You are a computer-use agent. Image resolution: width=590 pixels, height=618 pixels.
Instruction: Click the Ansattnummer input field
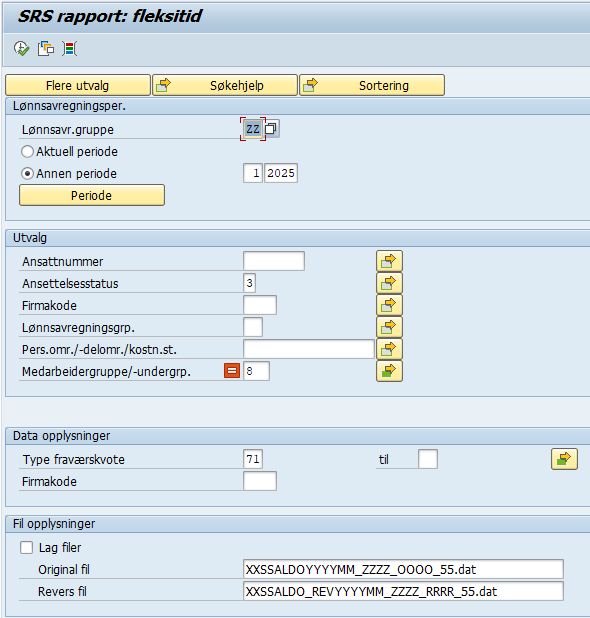point(274,261)
